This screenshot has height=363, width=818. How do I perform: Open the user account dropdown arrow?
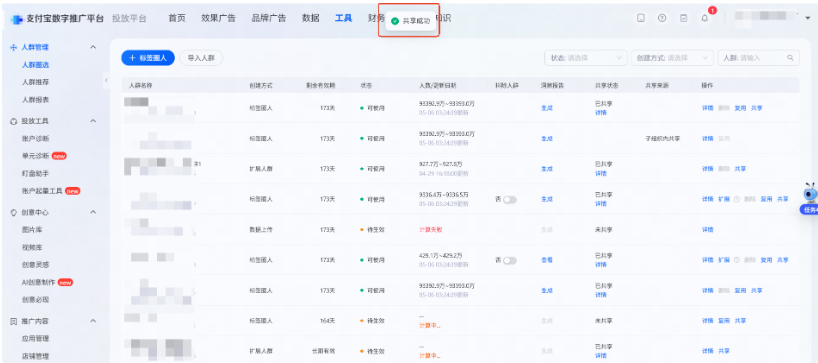pos(808,17)
